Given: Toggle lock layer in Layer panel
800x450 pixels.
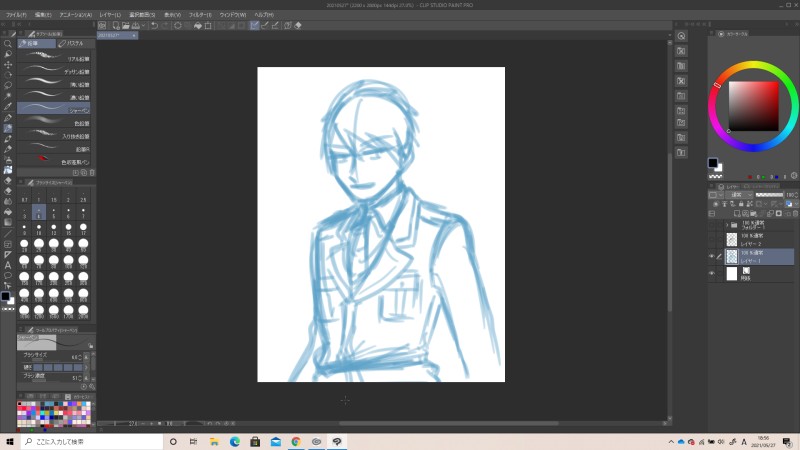Looking at the screenshot, I should 741,204.
